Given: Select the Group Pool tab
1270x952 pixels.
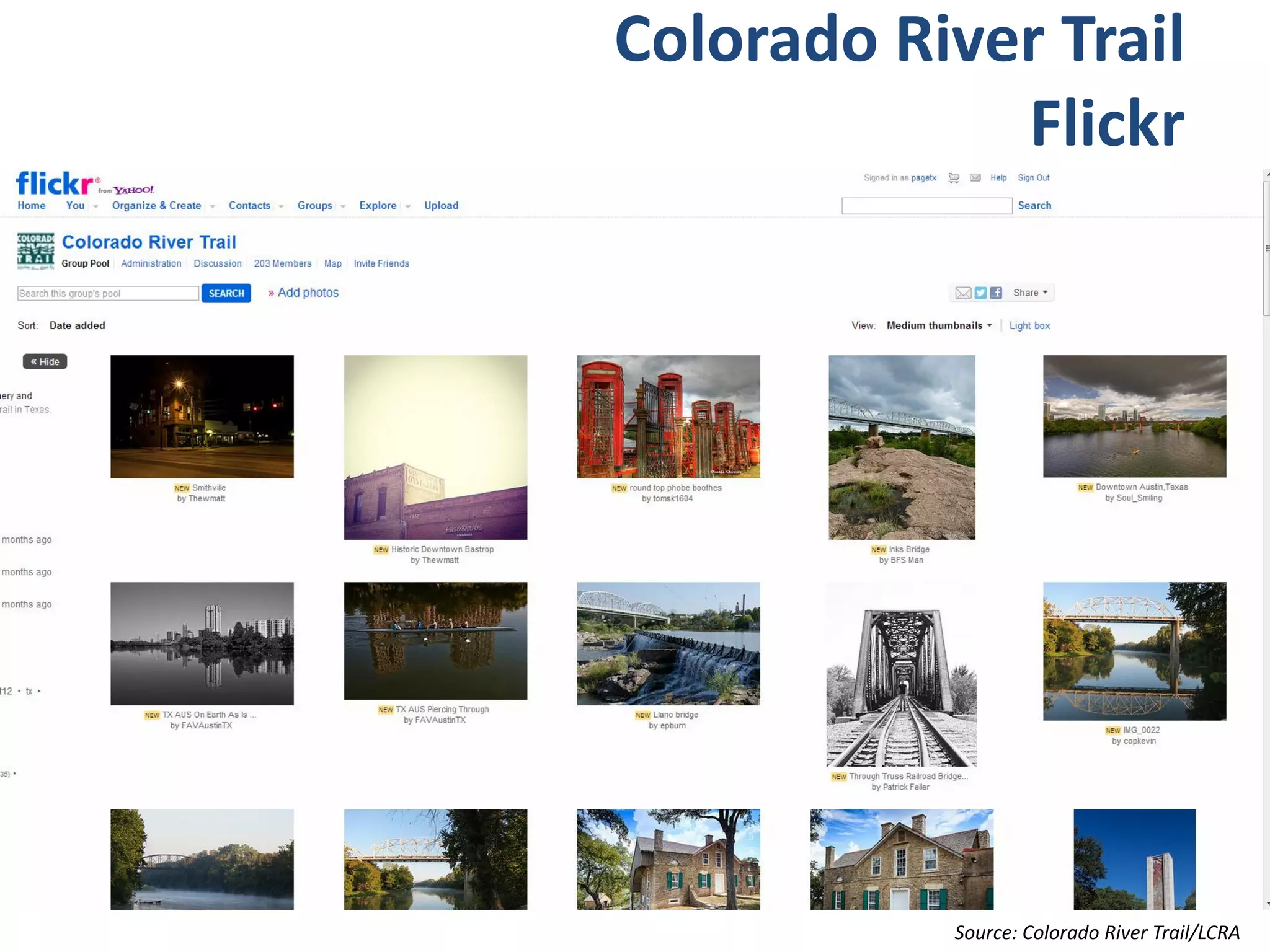Looking at the screenshot, I should click(86, 263).
